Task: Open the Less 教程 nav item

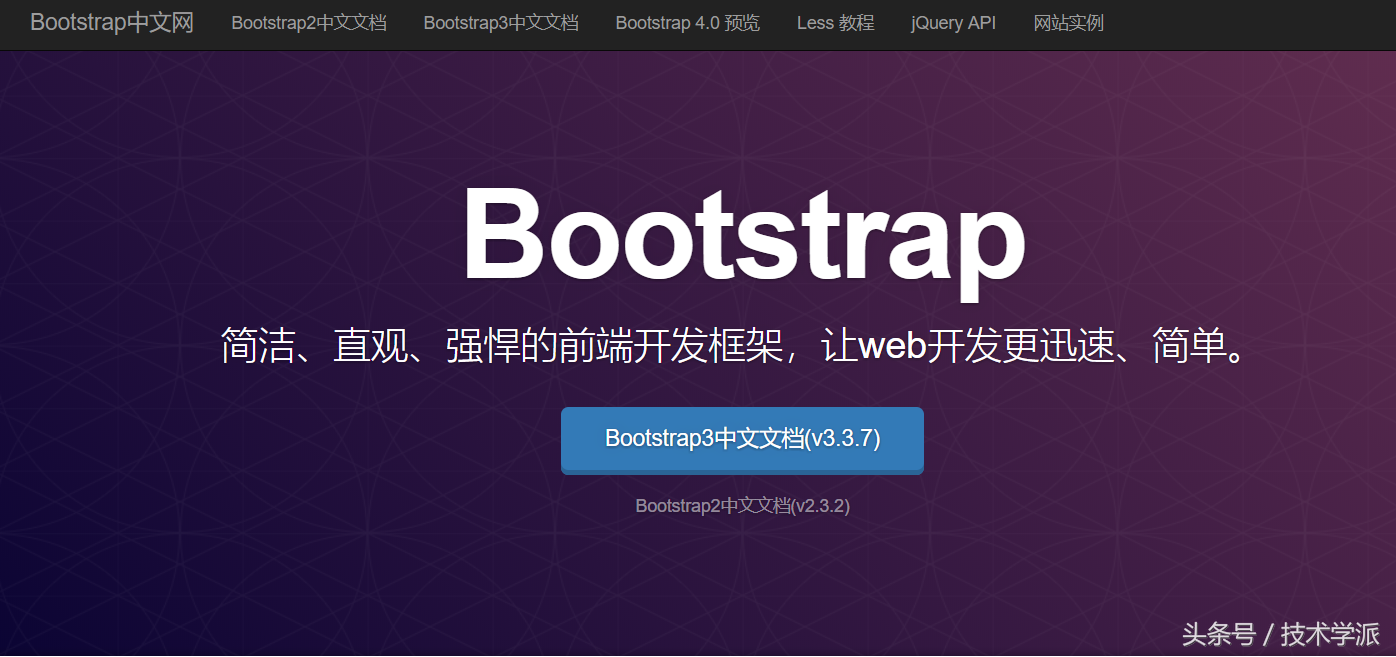Action: (x=836, y=23)
